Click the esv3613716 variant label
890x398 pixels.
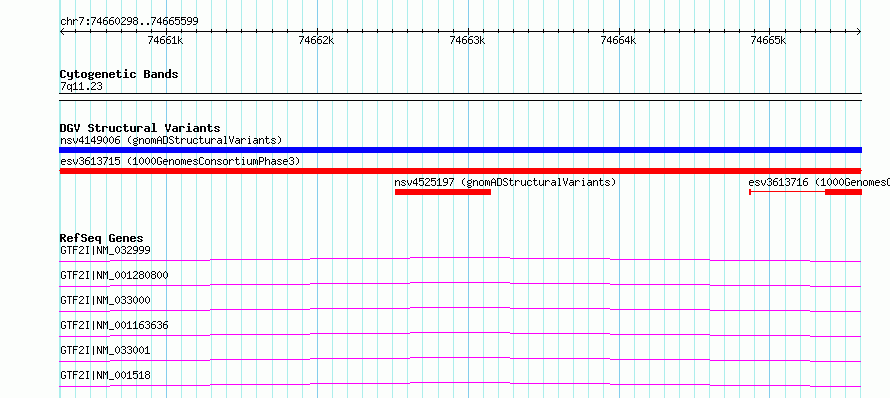point(819,182)
